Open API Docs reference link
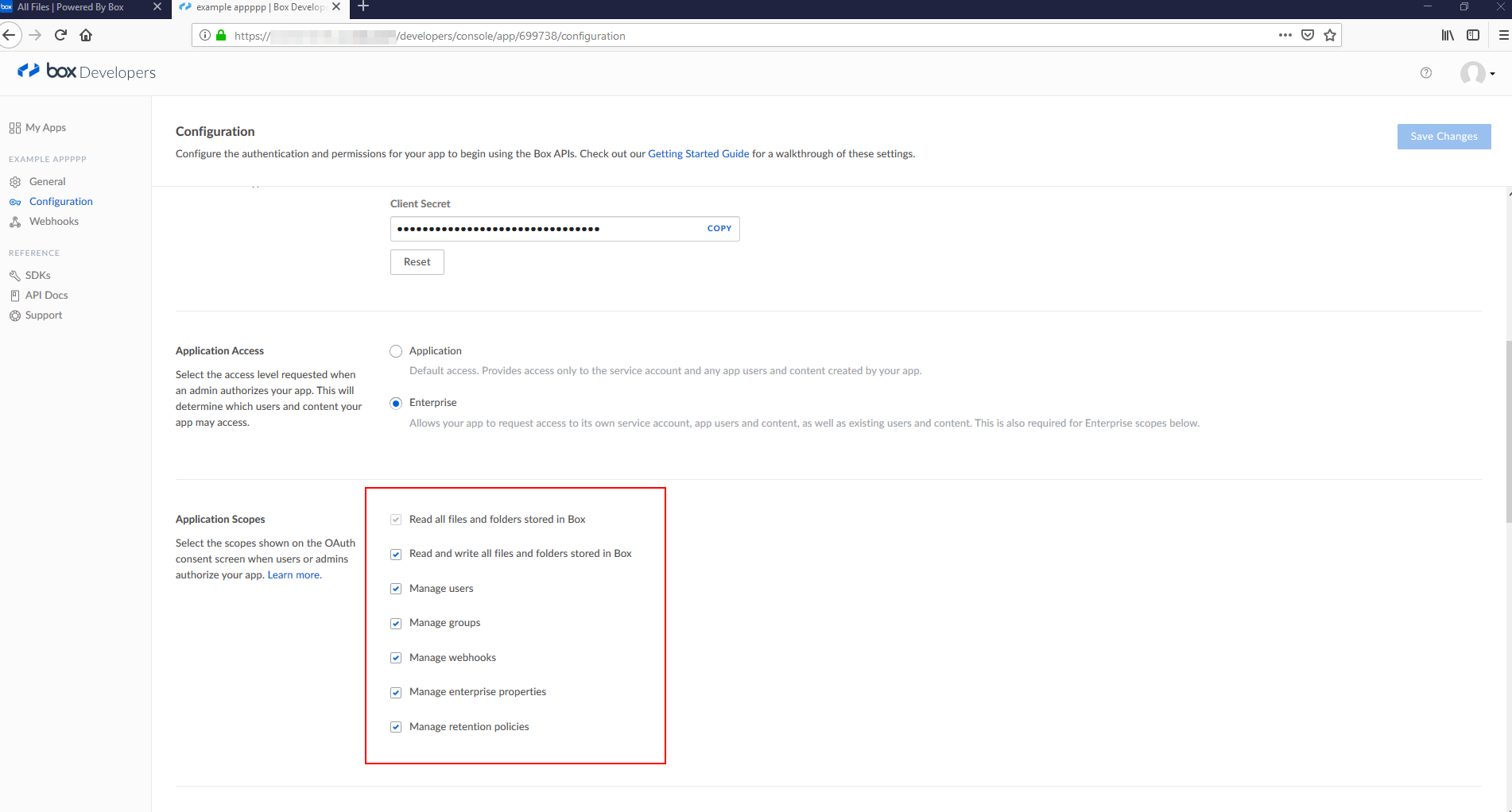 click(47, 296)
